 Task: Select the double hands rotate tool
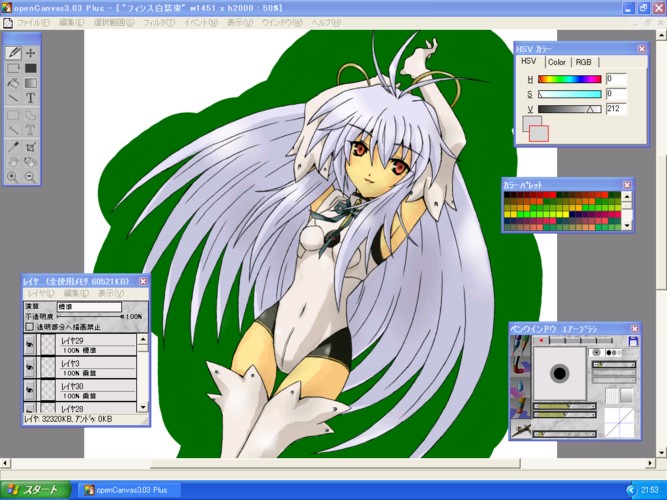coord(31,162)
